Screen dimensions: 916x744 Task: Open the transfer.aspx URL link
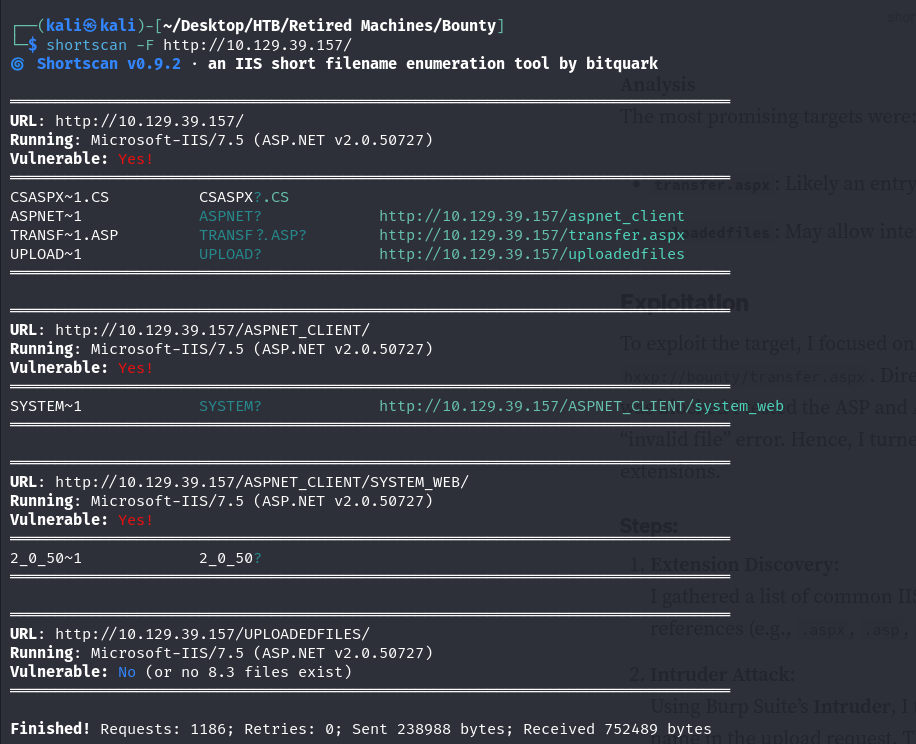pyautogui.click(x=532, y=235)
